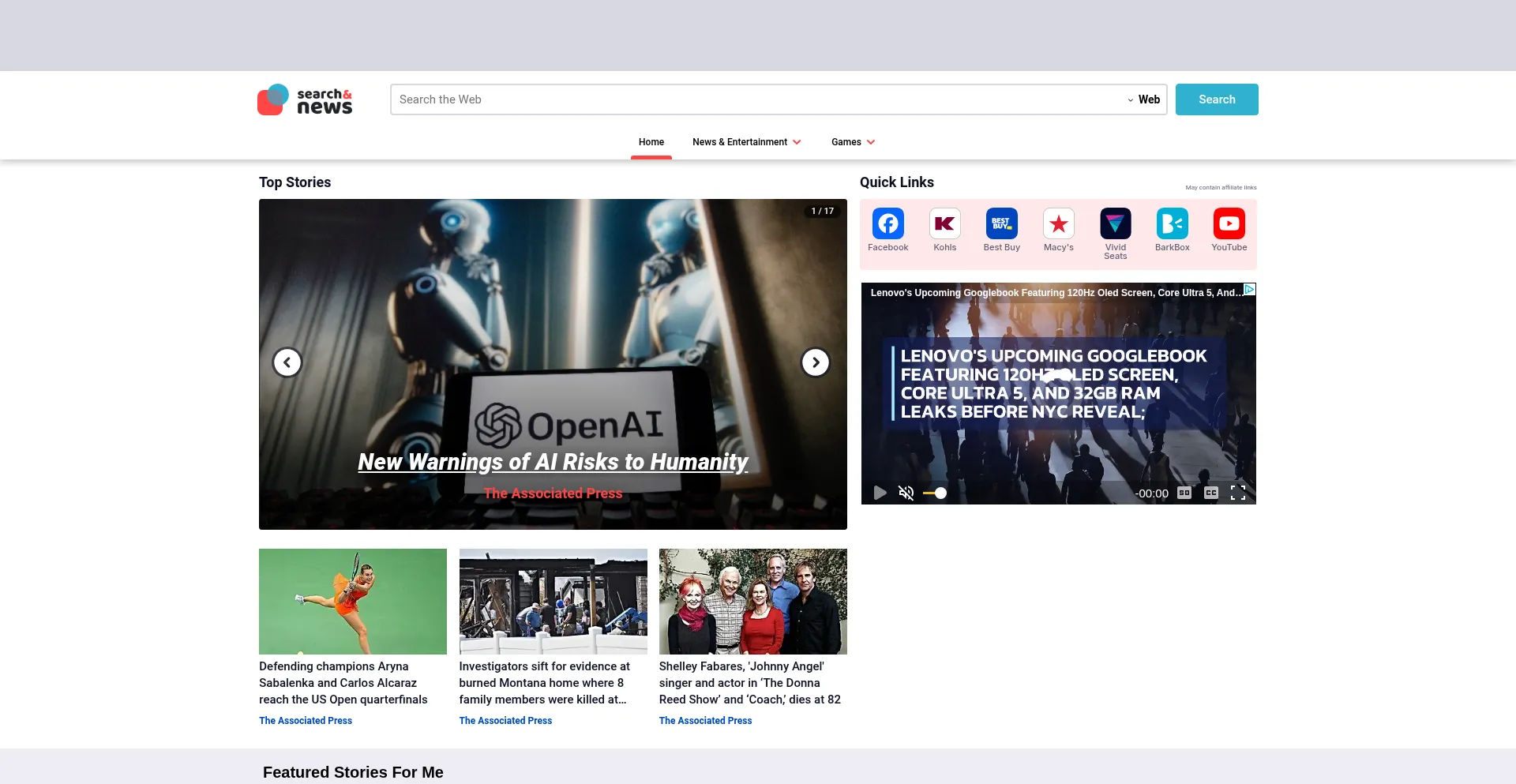Enter fullscreen mode in video player
This screenshot has height=784, width=1516.
(1238, 493)
